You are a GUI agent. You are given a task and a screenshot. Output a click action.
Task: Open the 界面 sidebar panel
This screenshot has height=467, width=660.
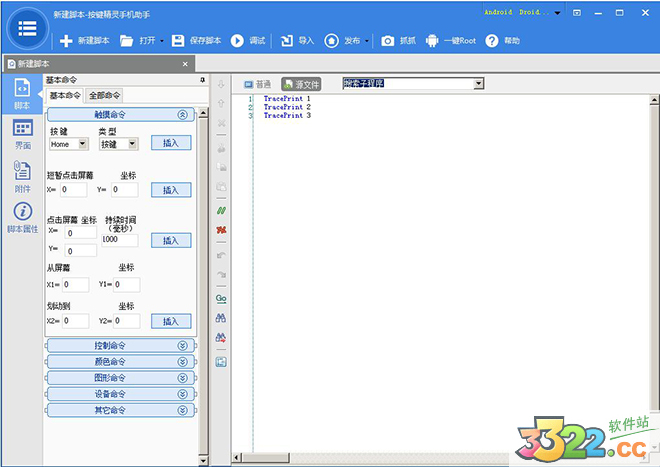[x=22, y=134]
